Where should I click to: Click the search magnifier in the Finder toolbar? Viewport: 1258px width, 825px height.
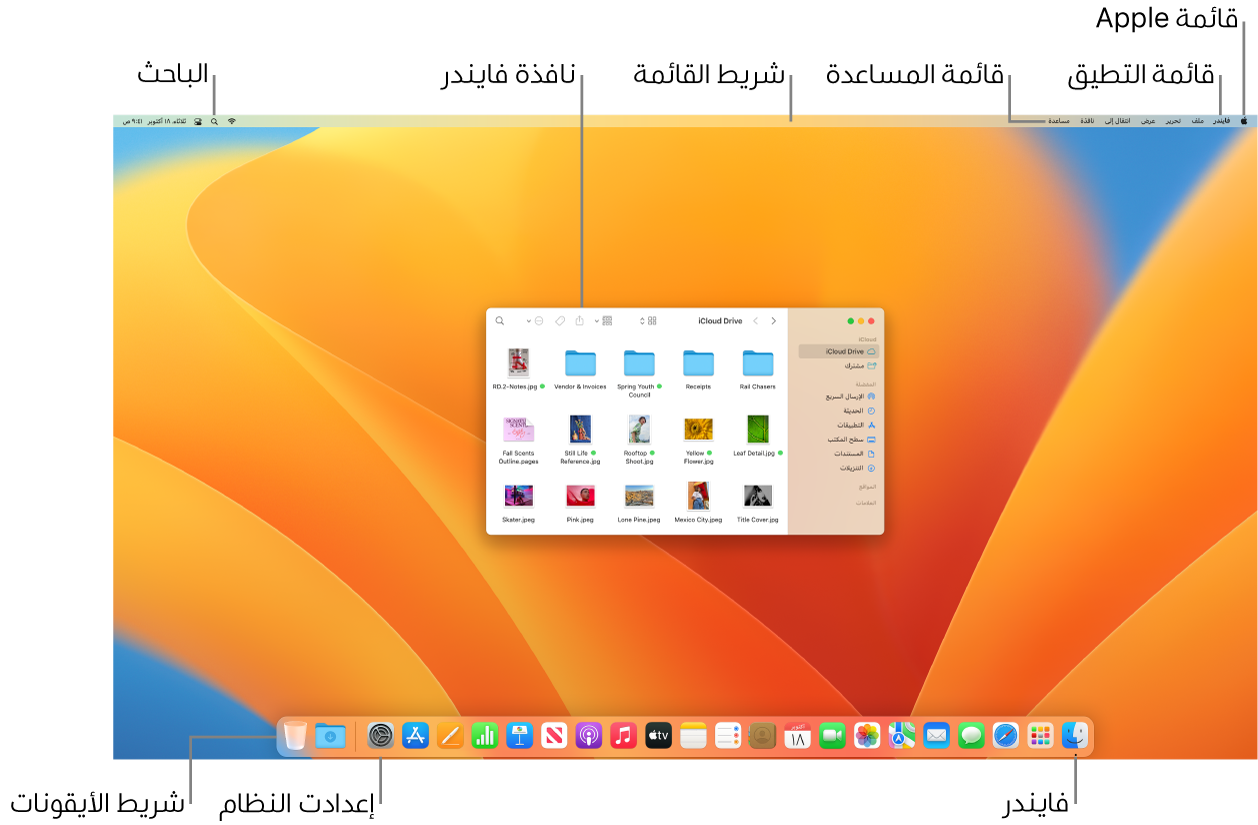pos(500,320)
